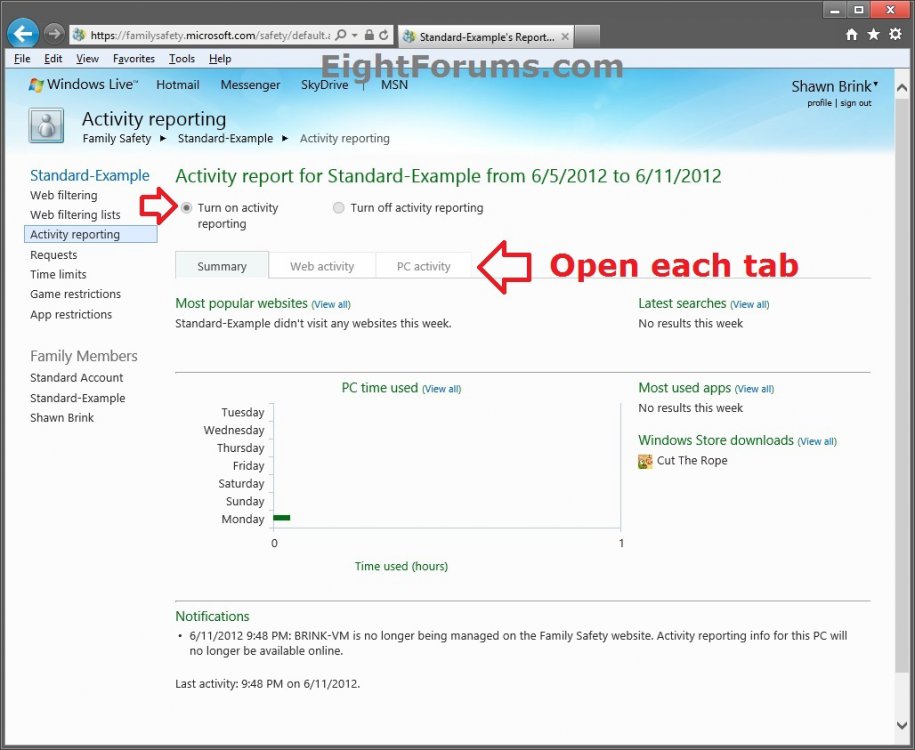Click the green Monday usage bar
Viewport: 915px width, 750px height.
(282, 518)
